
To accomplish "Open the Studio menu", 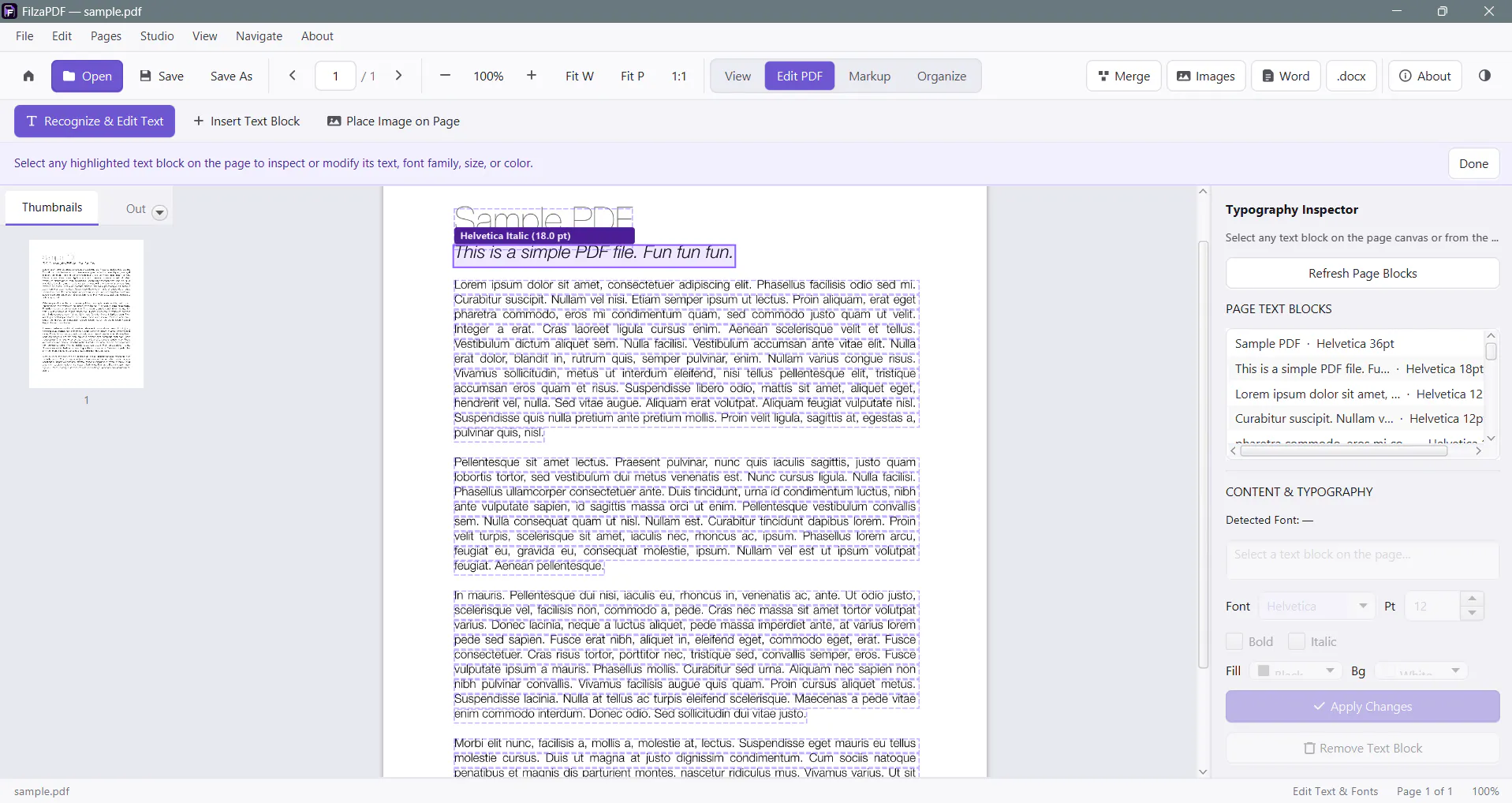I will pyautogui.click(x=157, y=36).
